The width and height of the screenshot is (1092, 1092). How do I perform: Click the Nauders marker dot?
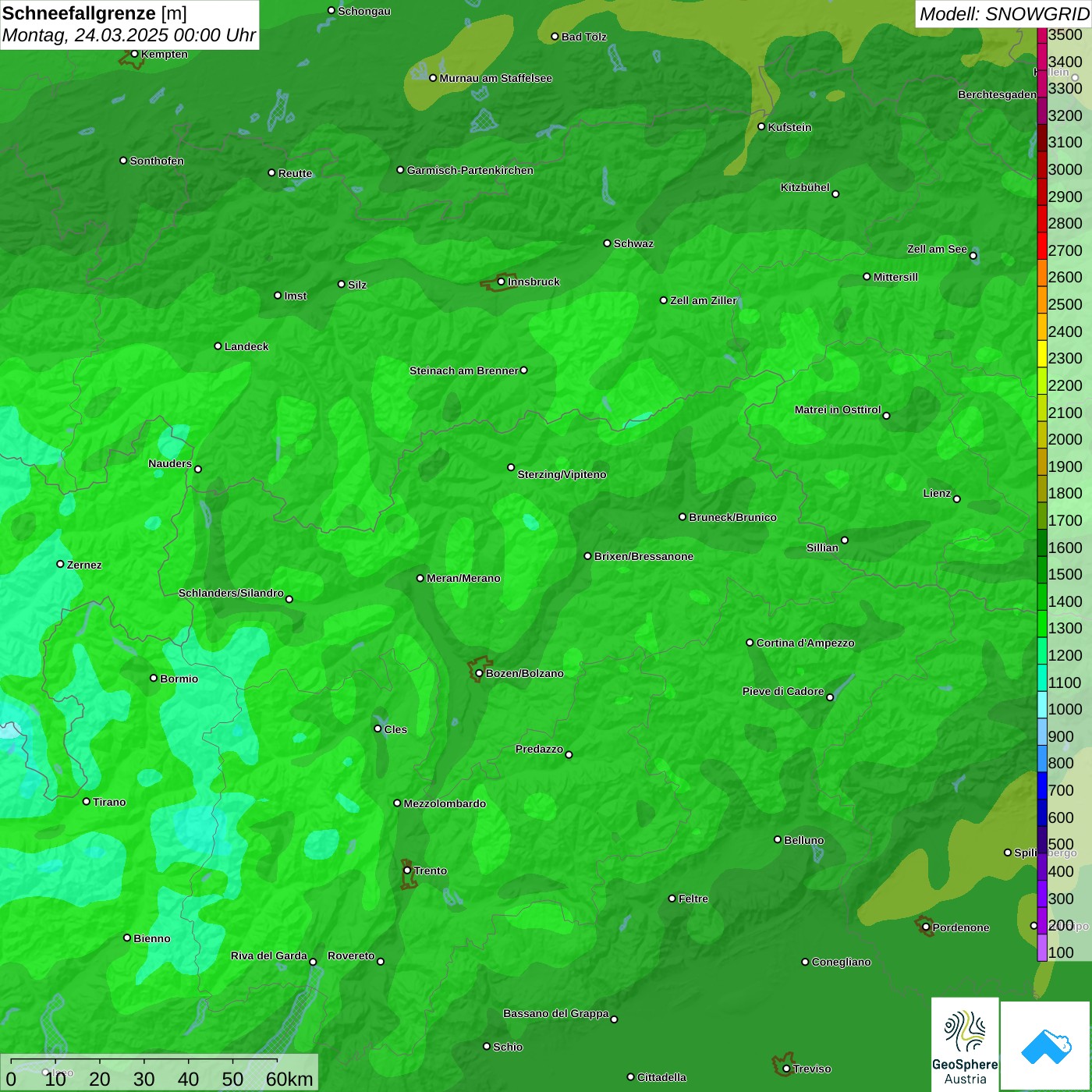(197, 469)
